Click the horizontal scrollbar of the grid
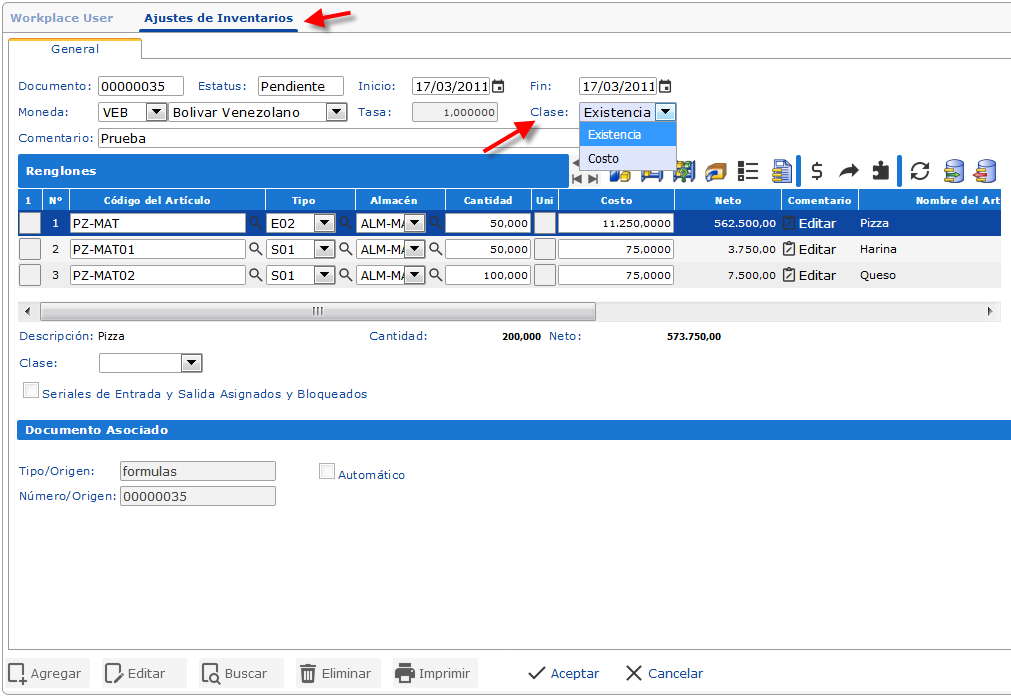1011x697 pixels. point(318,312)
